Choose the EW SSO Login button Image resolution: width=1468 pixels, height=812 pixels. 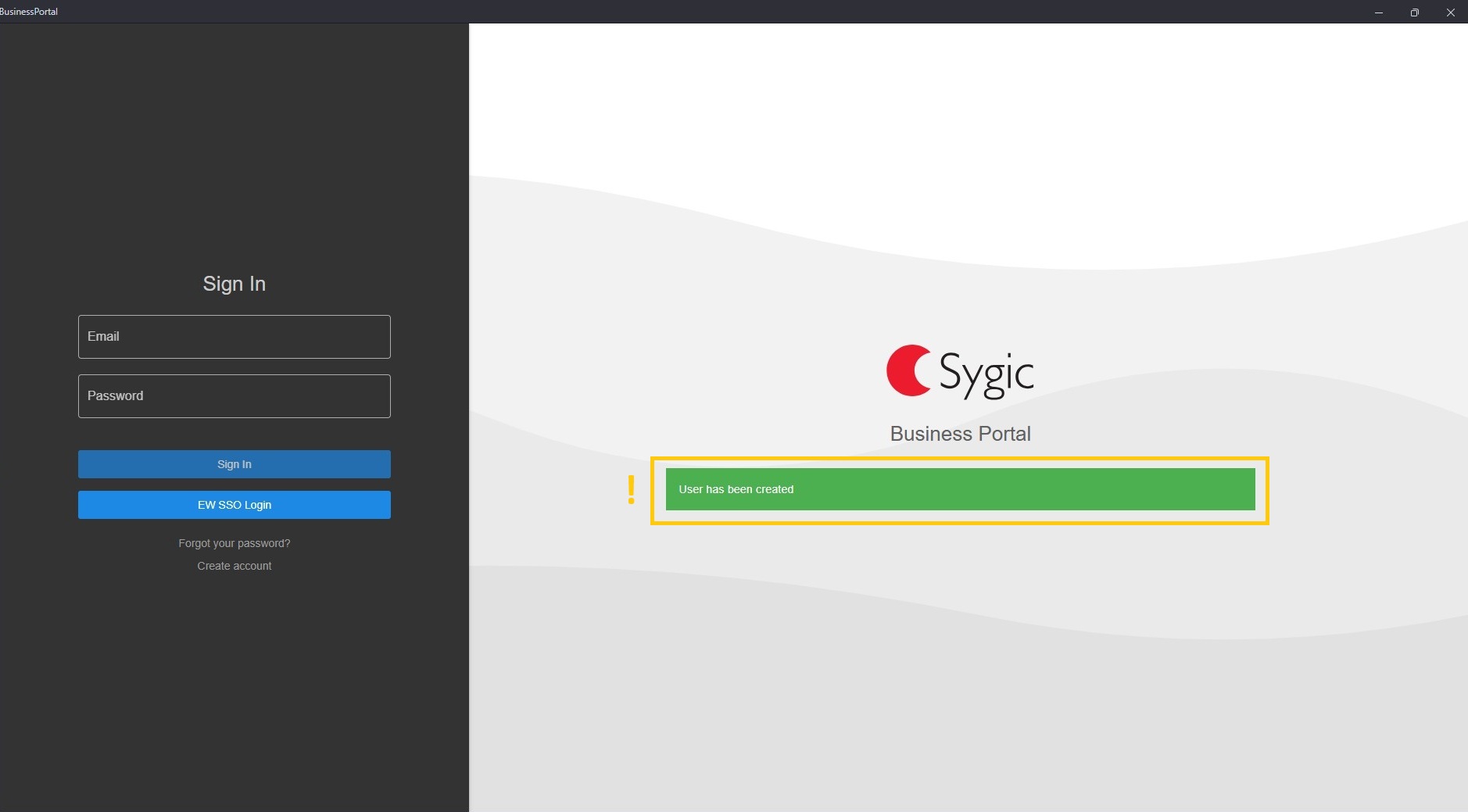[x=234, y=505]
